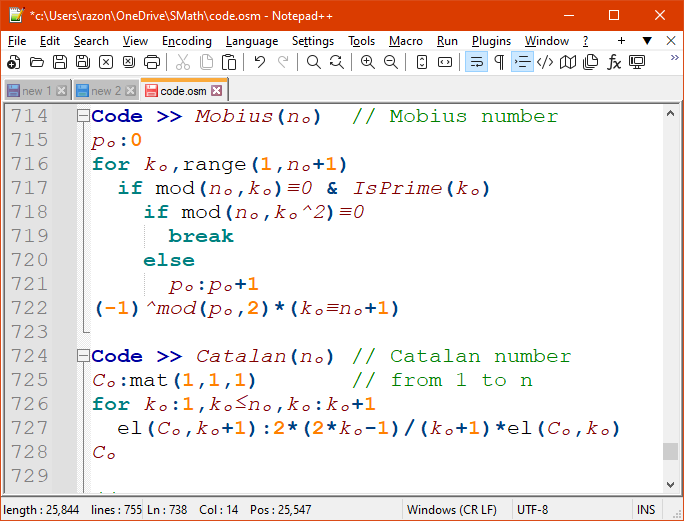684x521 pixels.
Task: Click the New file toolbar icon
Action: tap(13, 62)
